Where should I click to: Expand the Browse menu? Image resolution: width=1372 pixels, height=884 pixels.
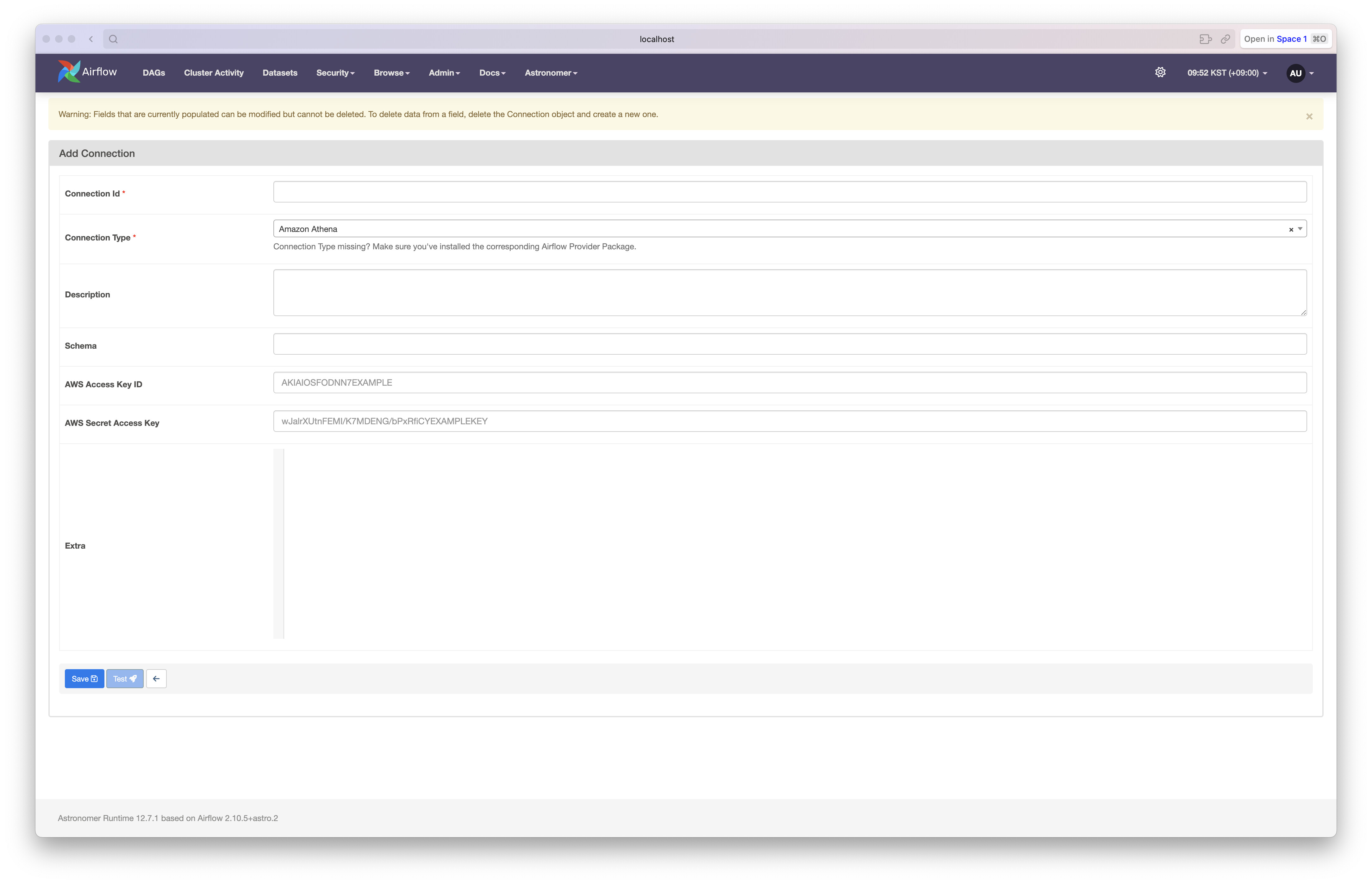click(391, 73)
